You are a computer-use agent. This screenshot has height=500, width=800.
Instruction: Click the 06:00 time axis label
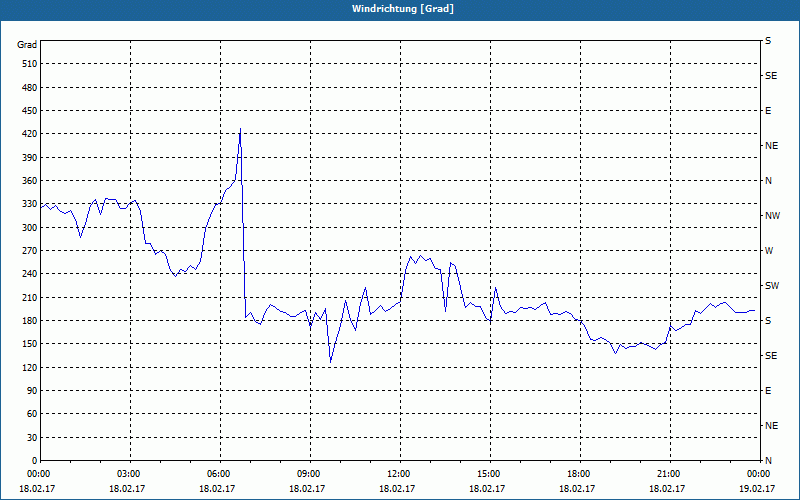click(x=220, y=474)
